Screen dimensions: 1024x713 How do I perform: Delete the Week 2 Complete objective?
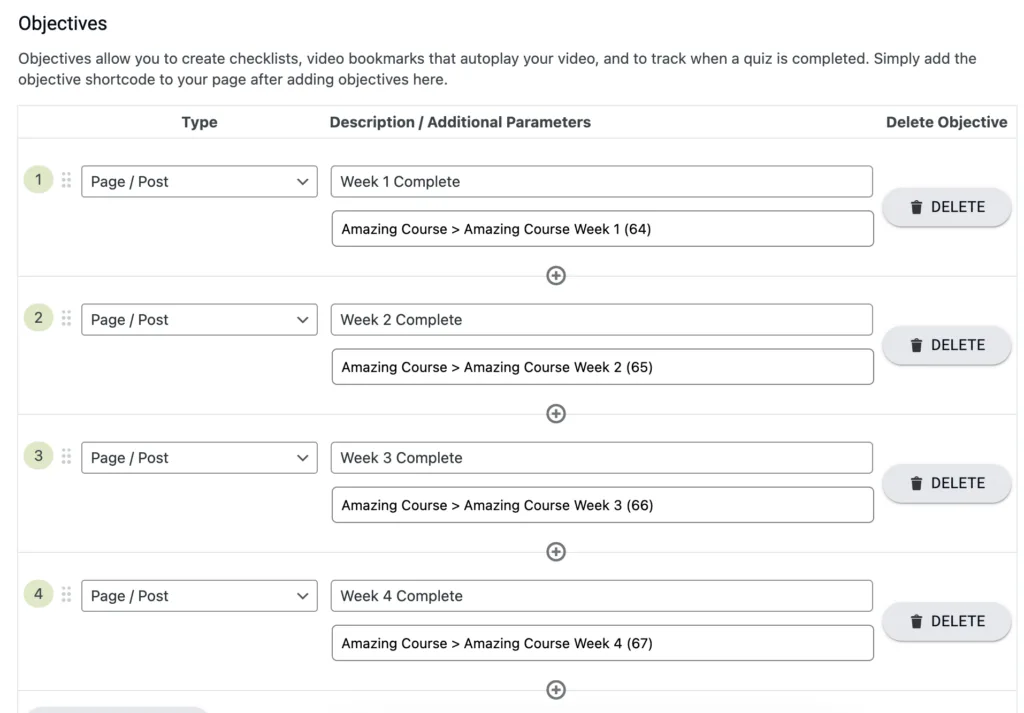946,345
